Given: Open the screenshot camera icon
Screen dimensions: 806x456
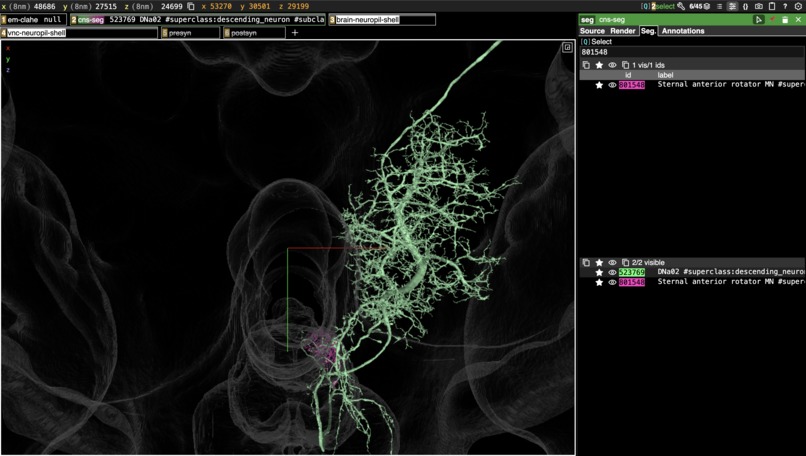Looking at the screenshot, I should pyautogui.click(x=759, y=6).
